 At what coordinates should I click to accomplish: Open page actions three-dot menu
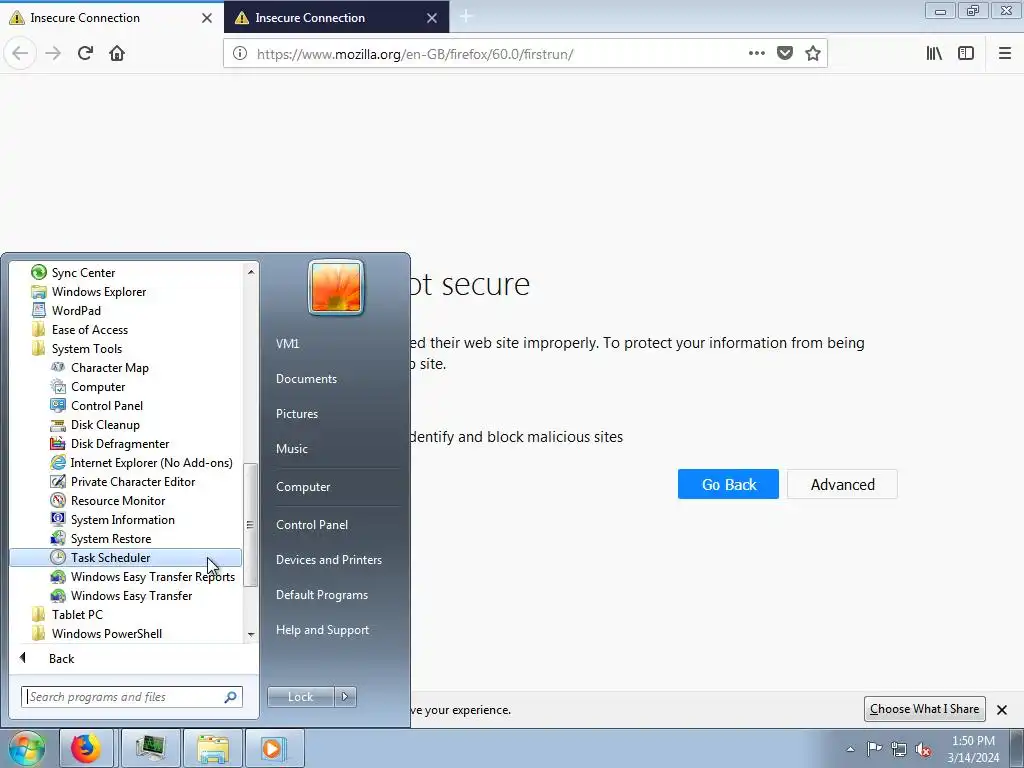(756, 54)
